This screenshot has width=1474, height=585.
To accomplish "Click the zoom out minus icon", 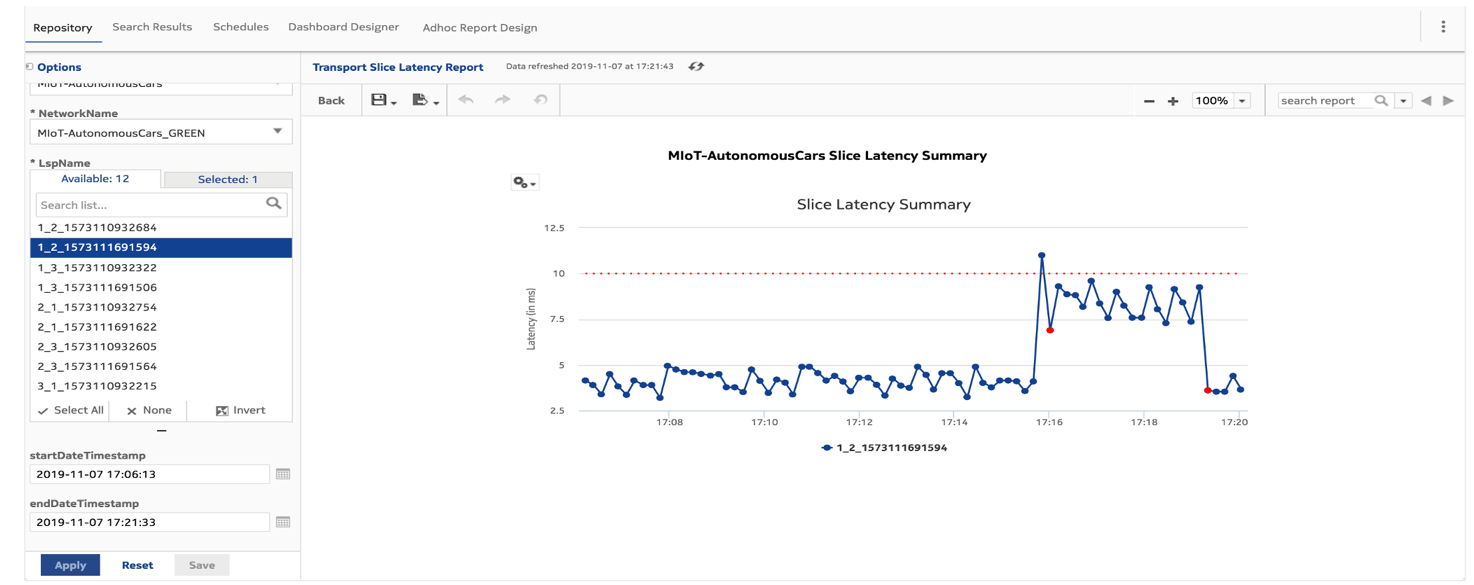I will (x=1148, y=100).
